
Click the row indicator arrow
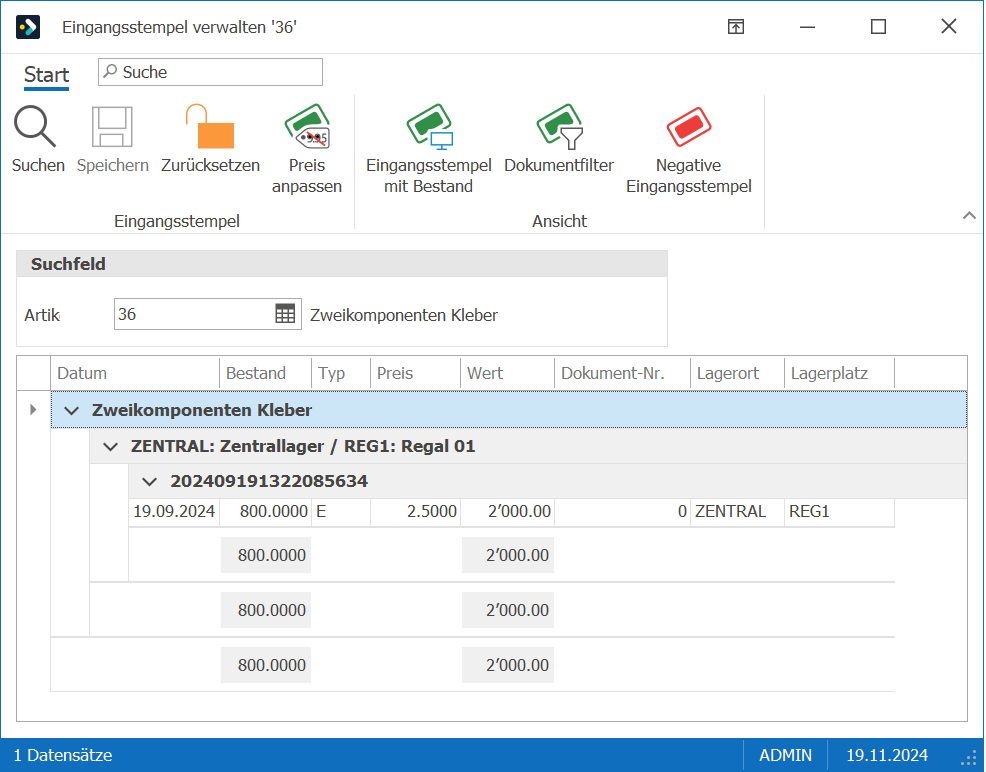[33, 410]
